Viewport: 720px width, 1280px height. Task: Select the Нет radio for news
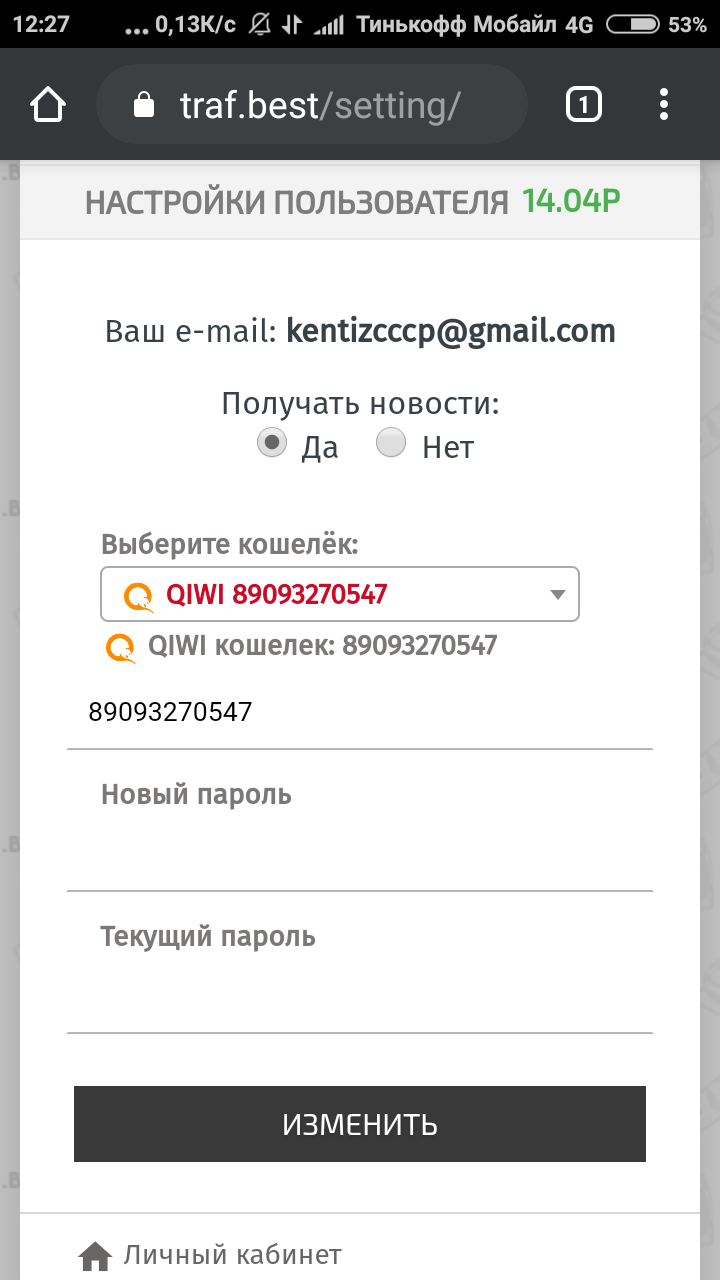[x=391, y=442]
